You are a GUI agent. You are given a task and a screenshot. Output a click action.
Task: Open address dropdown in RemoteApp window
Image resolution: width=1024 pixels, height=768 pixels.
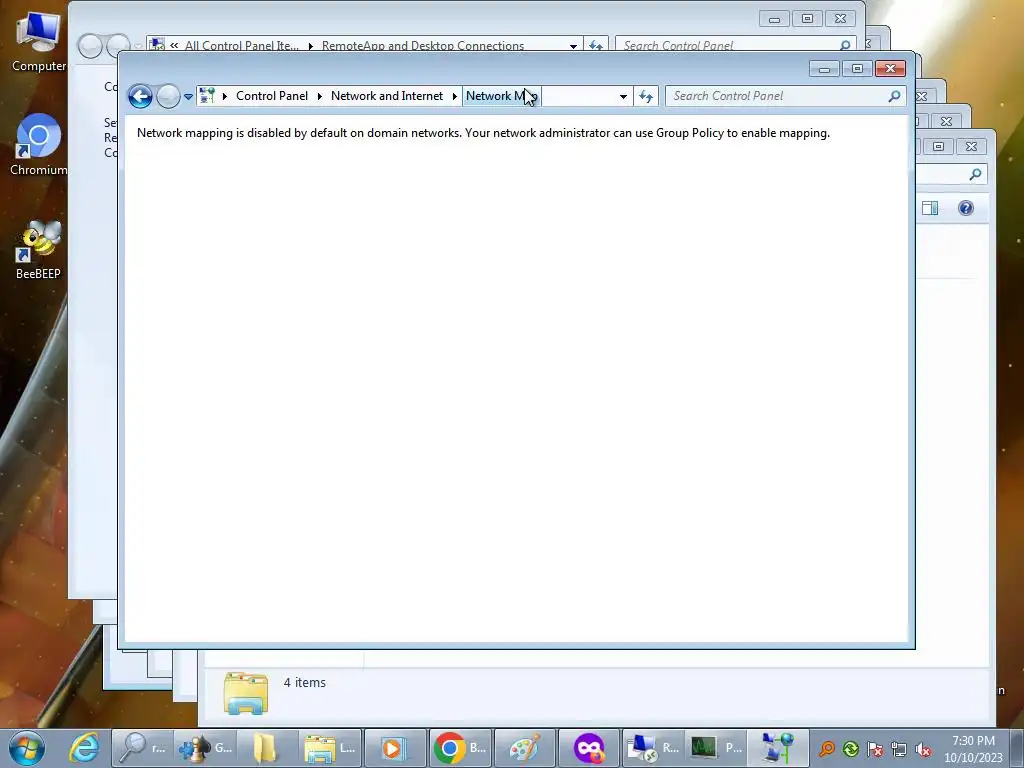pos(573,46)
